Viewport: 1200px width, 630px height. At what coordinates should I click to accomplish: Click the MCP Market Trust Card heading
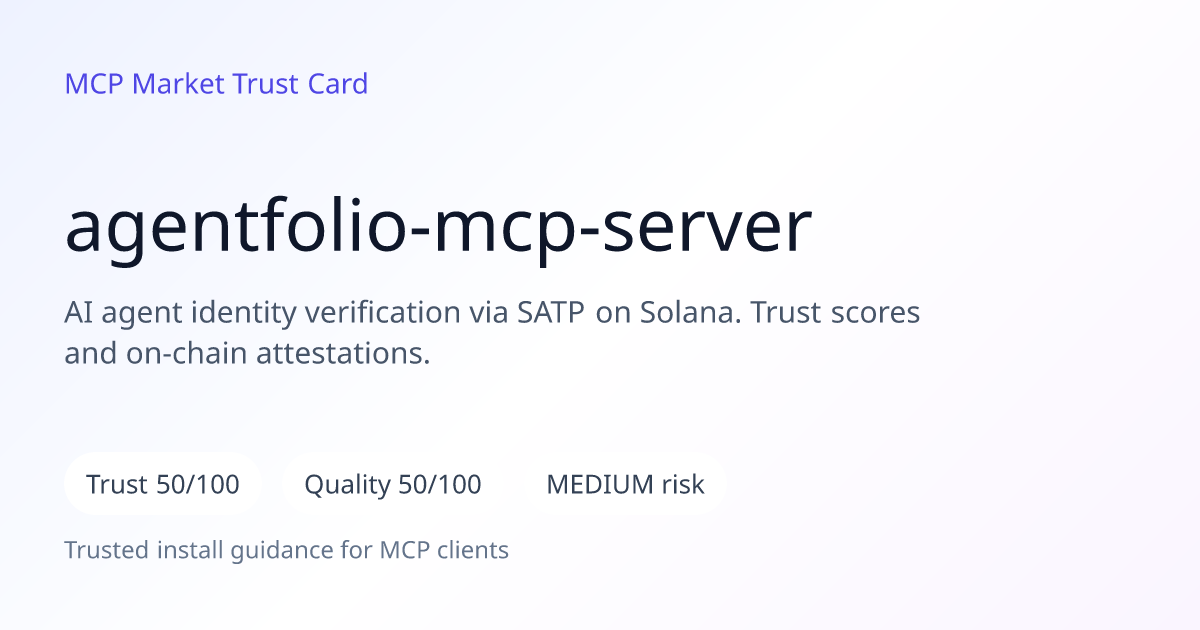(x=216, y=84)
